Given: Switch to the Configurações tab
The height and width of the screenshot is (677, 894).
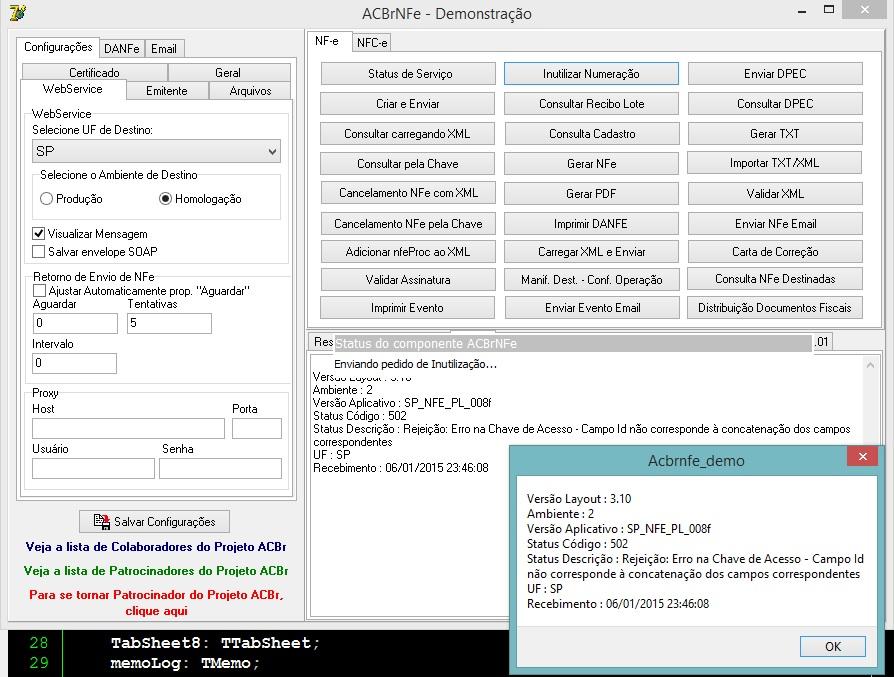Looking at the screenshot, I should [x=58, y=47].
